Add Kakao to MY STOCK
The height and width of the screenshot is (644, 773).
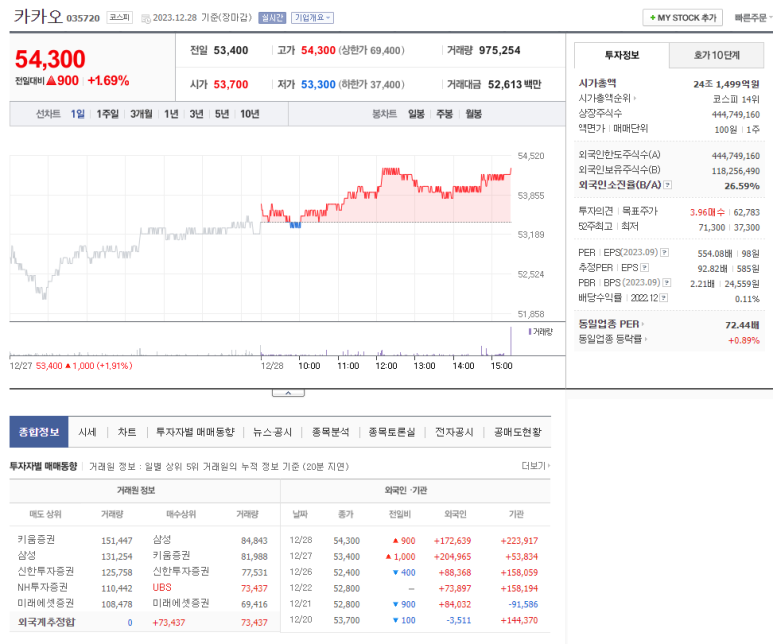point(682,18)
